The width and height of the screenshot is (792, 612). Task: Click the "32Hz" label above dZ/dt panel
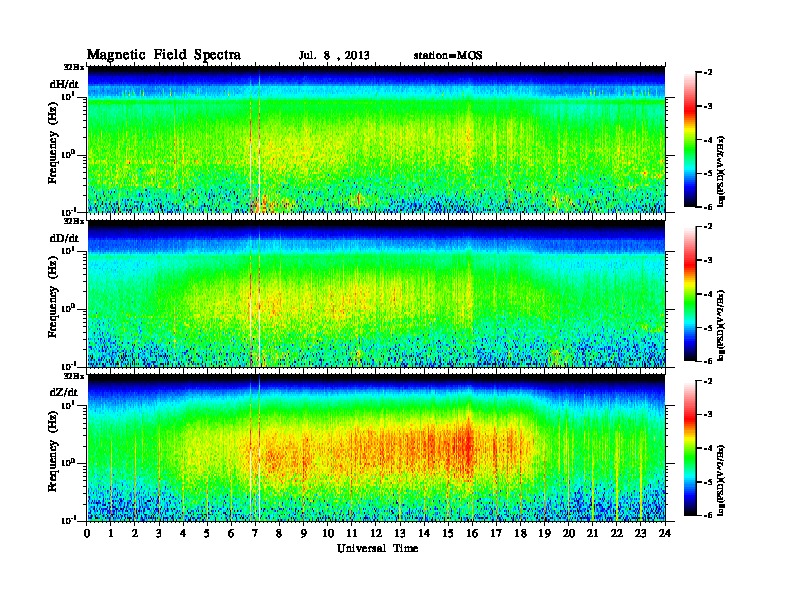tap(74, 376)
